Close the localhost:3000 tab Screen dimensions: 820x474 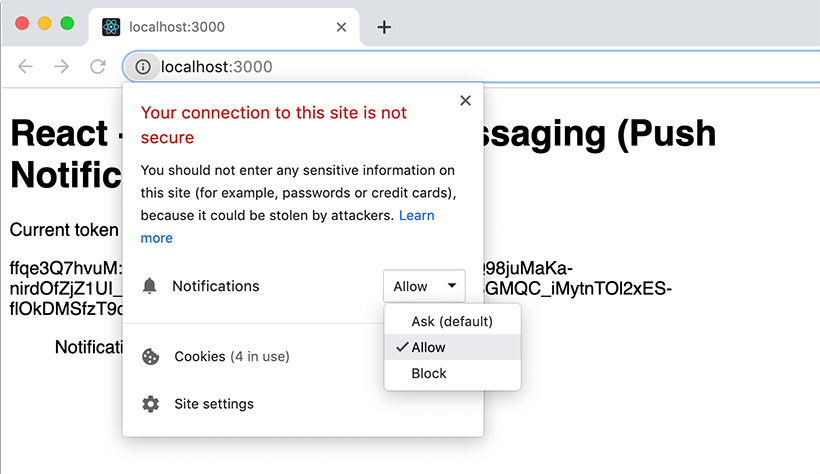click(x=342, y=27)
